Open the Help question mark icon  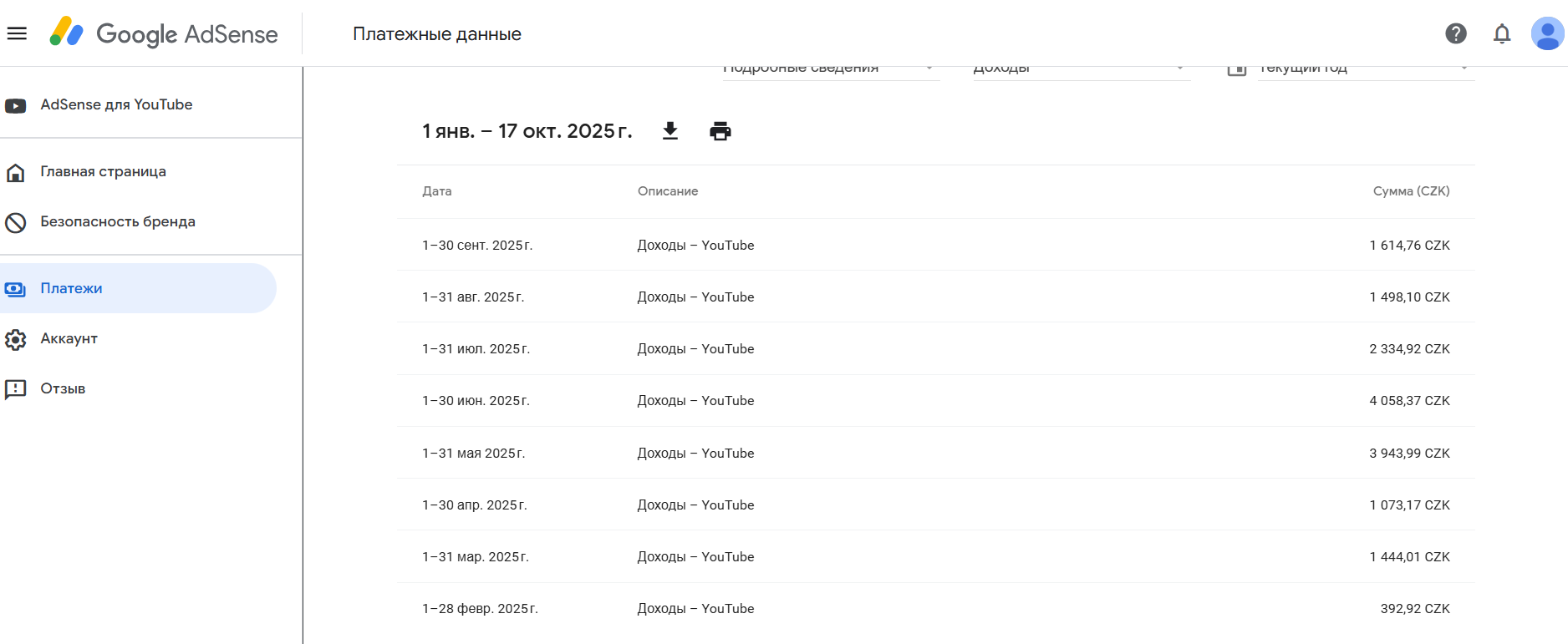pyautogui.click(x=1456, y=33)
